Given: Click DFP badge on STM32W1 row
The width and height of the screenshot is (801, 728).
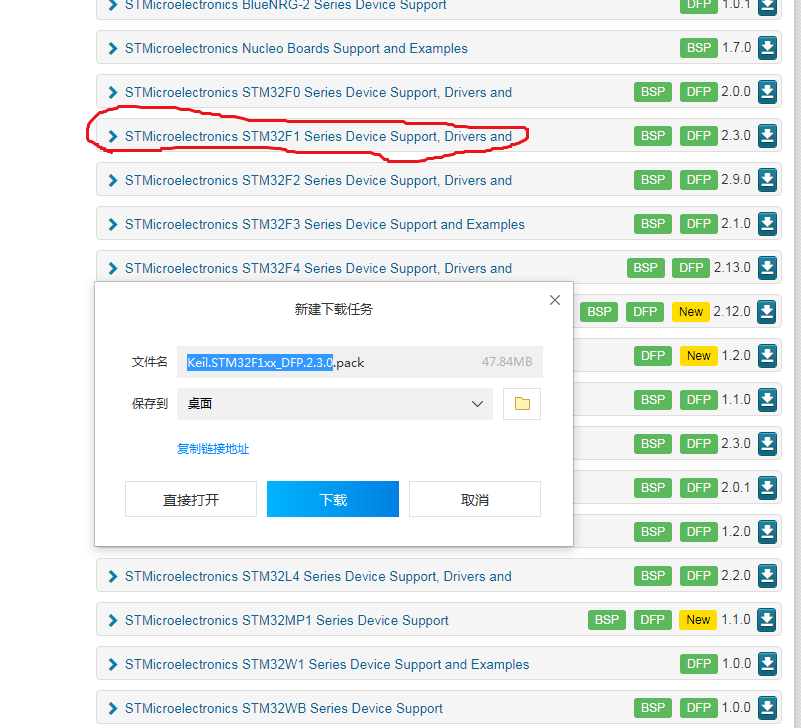Looking at the screenshot, I should tap(698, 663).
